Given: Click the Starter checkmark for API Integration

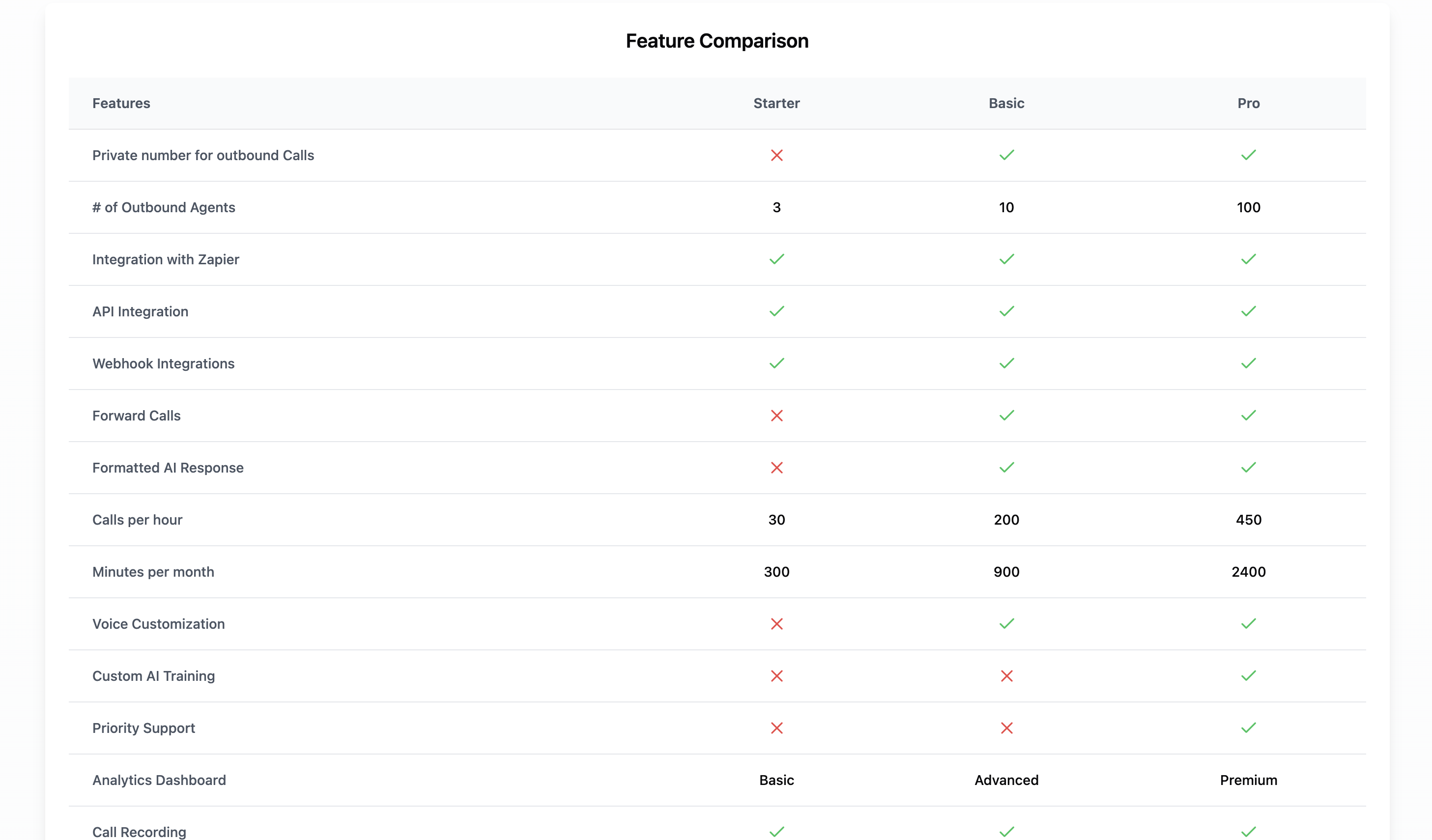Looking at the screenshot, I should click(x=776, y=311).
